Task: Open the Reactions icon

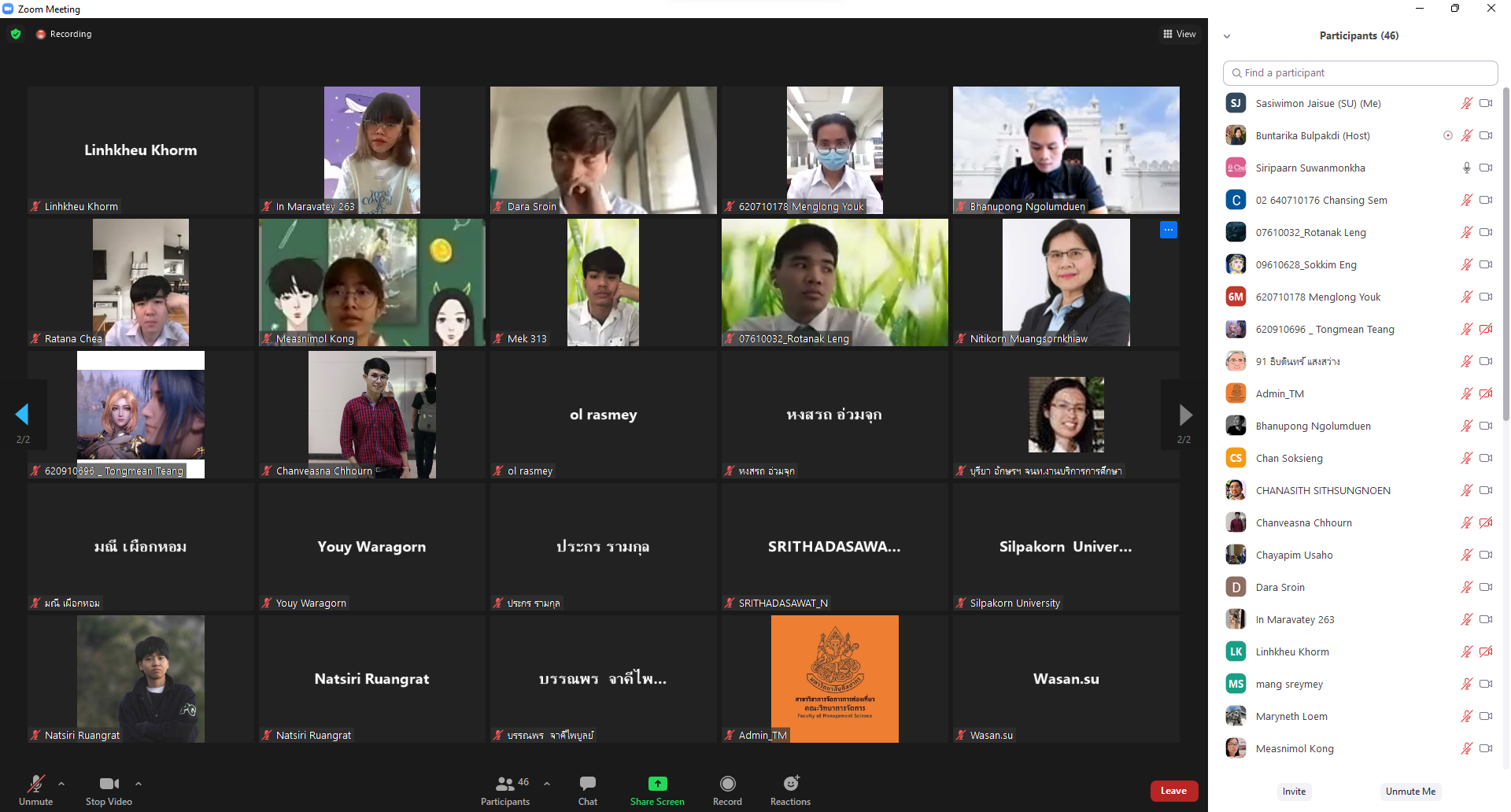Action: pos(791,783)
